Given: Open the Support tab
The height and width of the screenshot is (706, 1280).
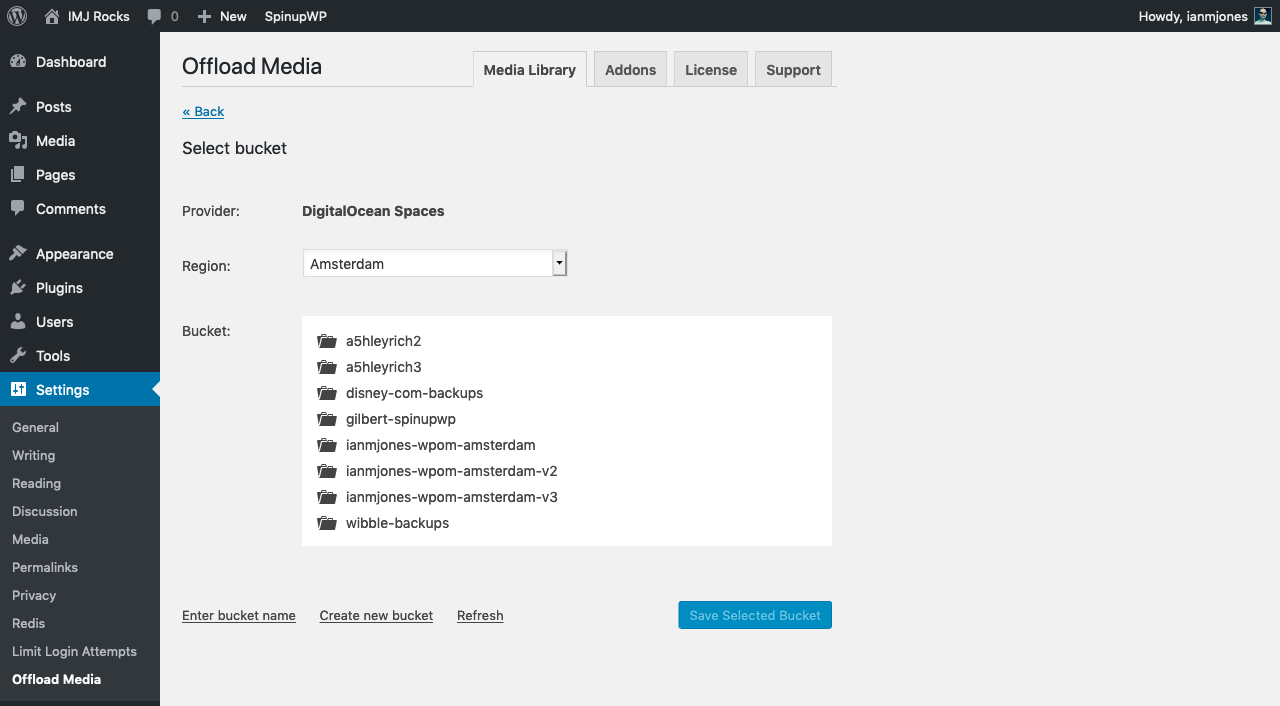Looking at the screenshot, I should [793, 70].
